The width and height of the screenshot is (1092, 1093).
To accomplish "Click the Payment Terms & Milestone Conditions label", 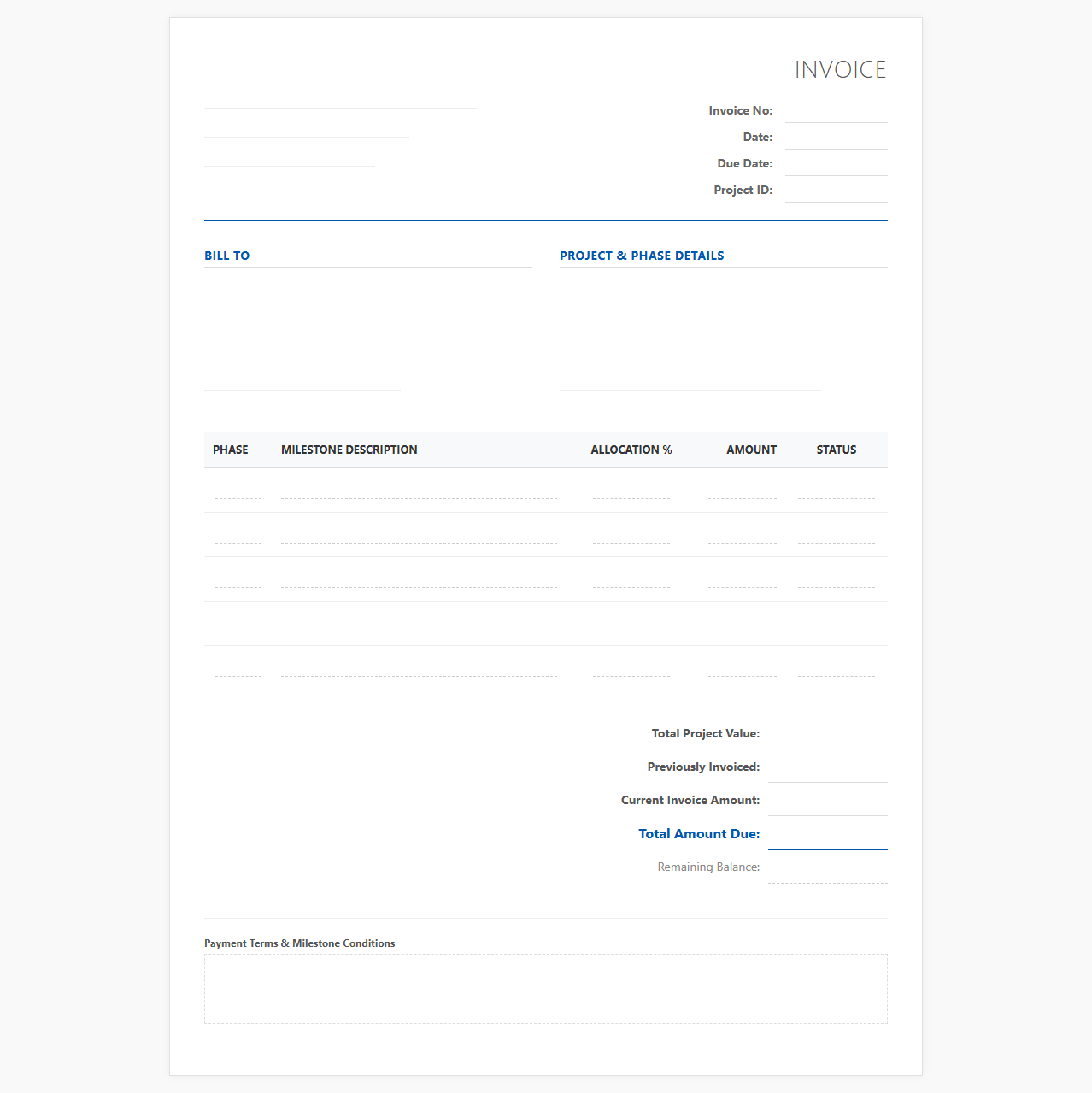I will pos(299,943).
